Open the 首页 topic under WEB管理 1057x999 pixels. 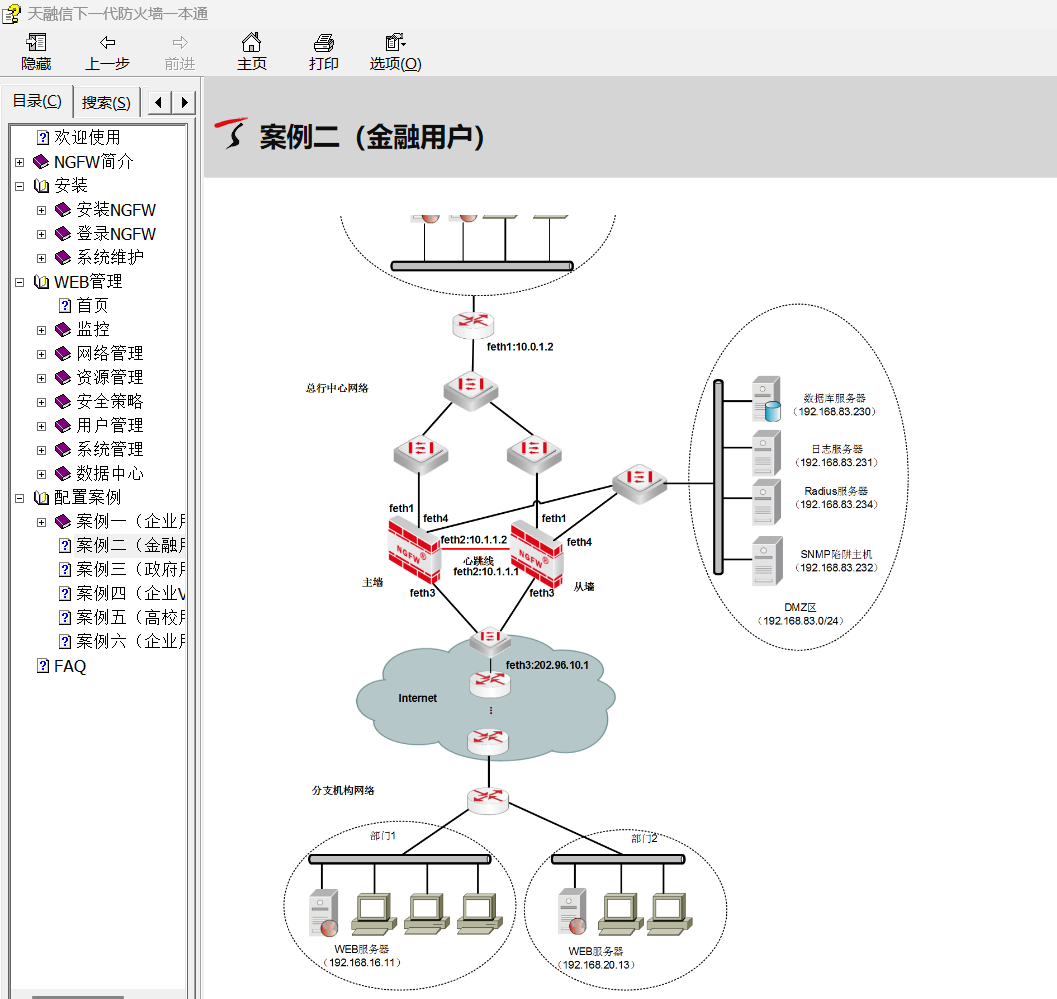point(93,306)
